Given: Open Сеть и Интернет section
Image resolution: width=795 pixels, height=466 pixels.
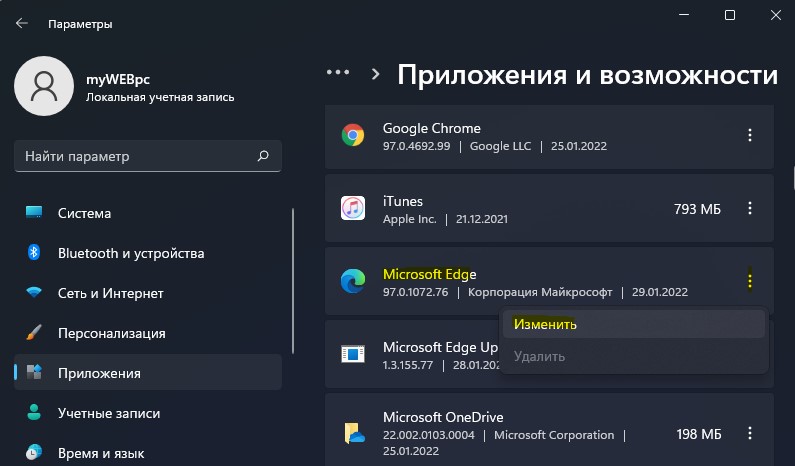Looking at the screenshot, I should coord(148,293).
